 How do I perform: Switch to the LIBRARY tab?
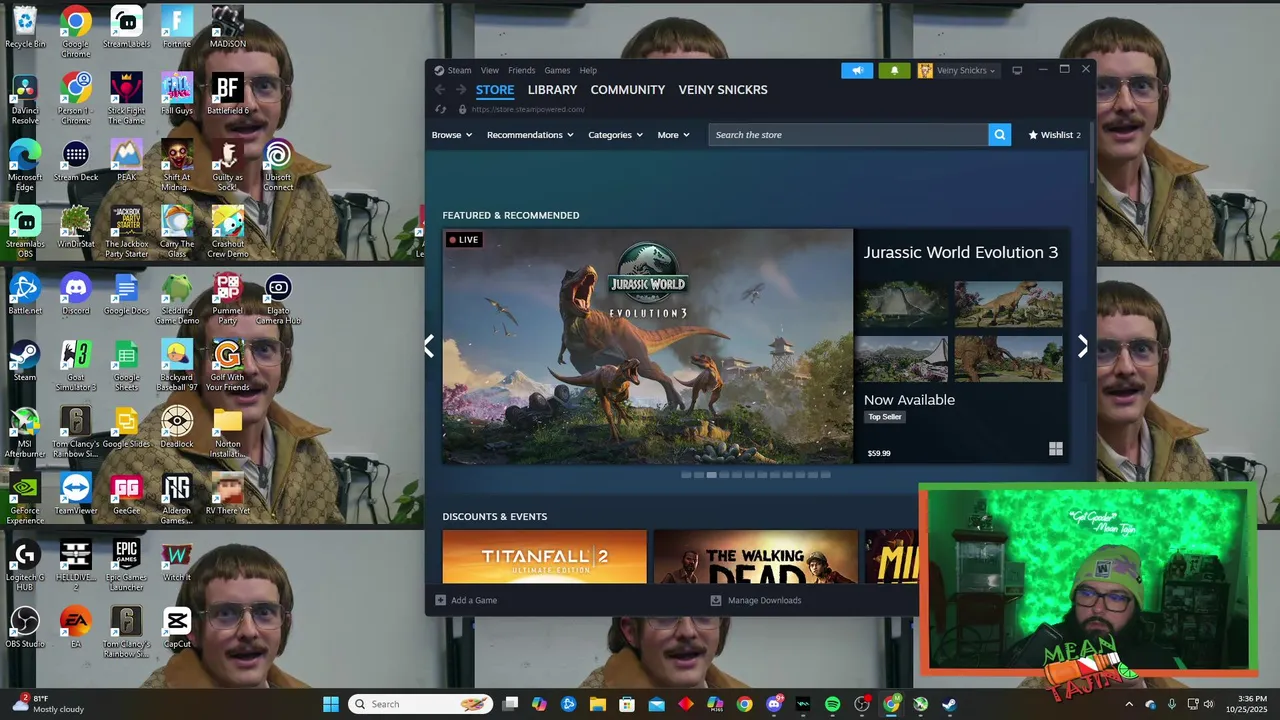click(552, 90)
